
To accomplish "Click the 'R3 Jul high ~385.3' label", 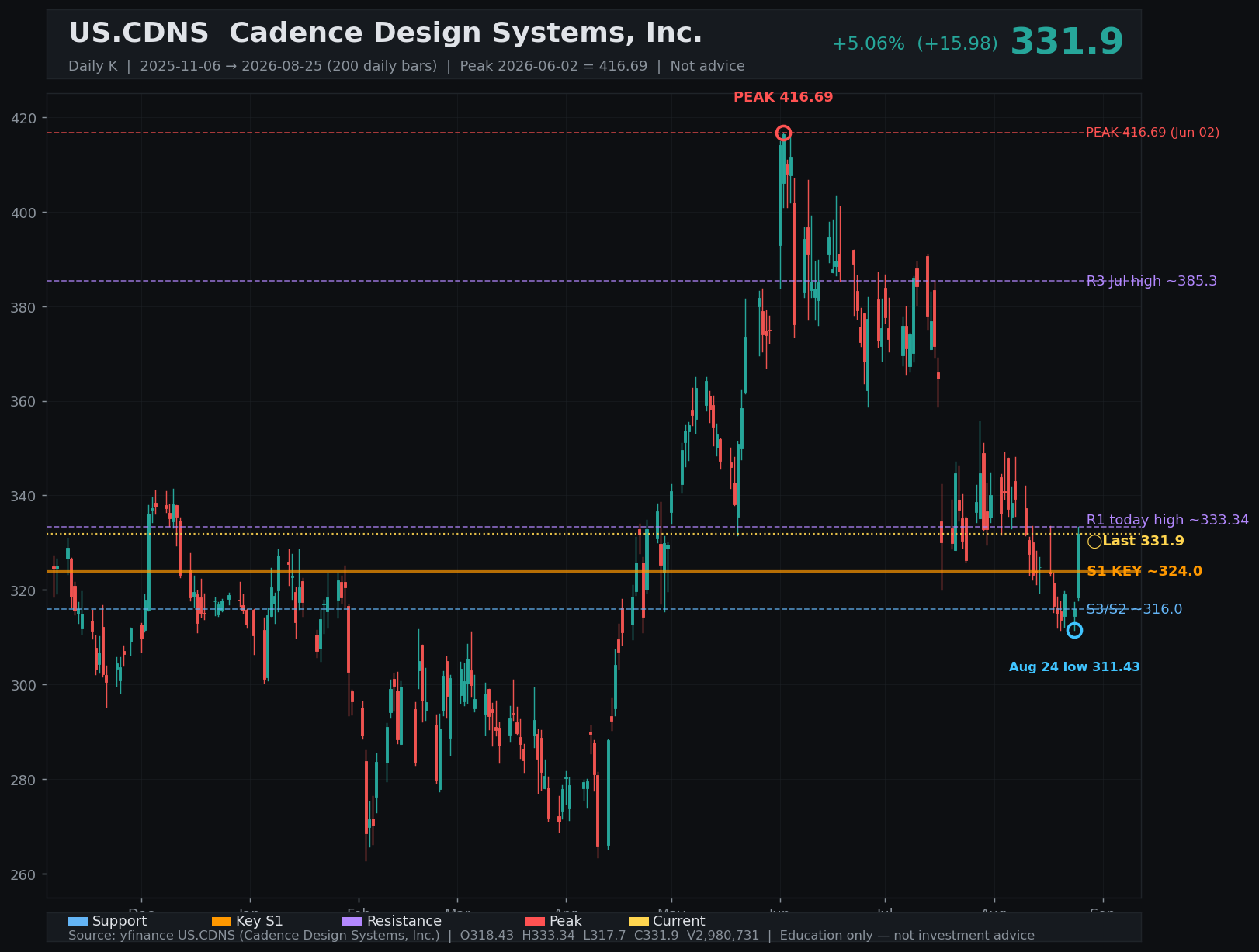I will point(1152,281).
